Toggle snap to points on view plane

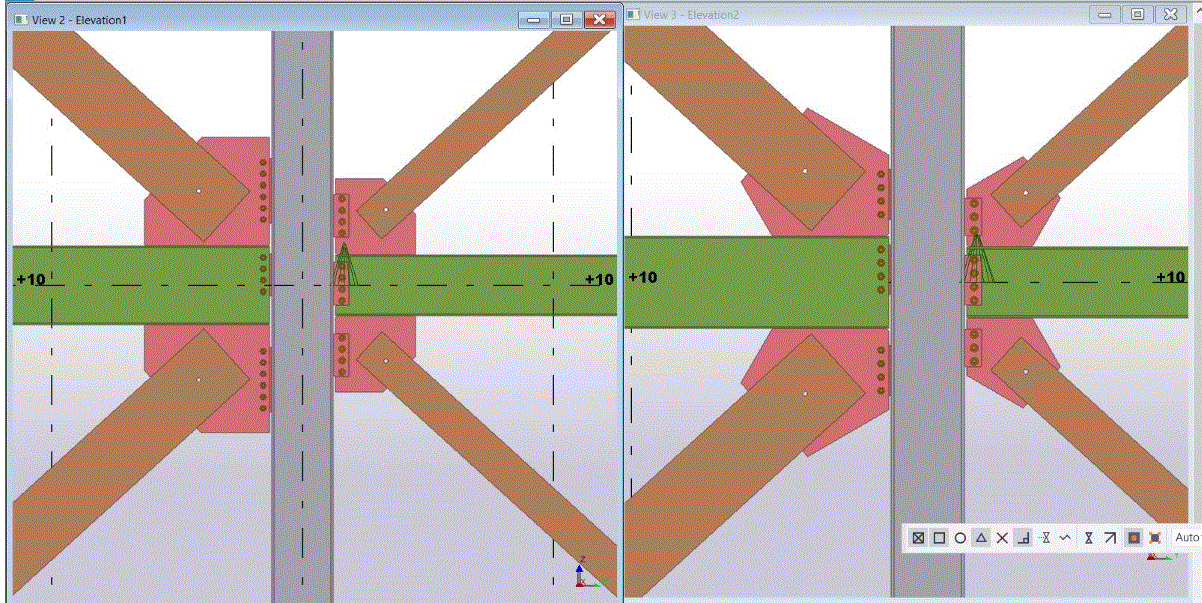click(1134, 539)
